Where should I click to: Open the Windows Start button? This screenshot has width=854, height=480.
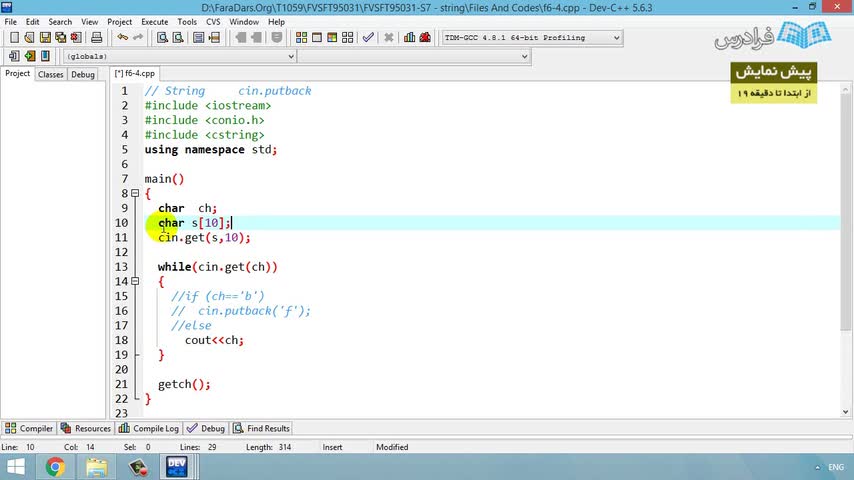16,467
